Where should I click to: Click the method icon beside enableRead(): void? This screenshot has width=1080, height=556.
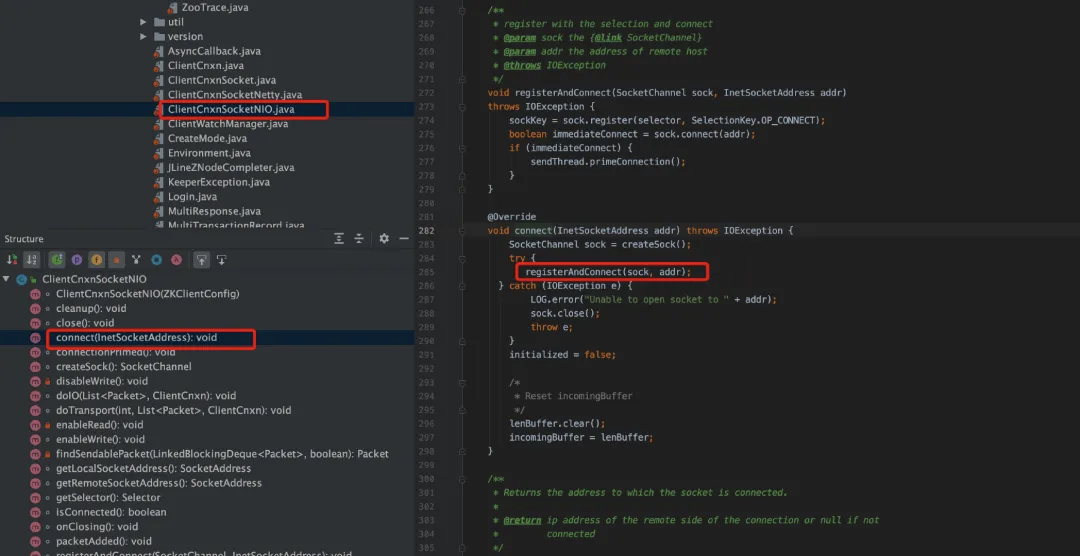point(34,425)
